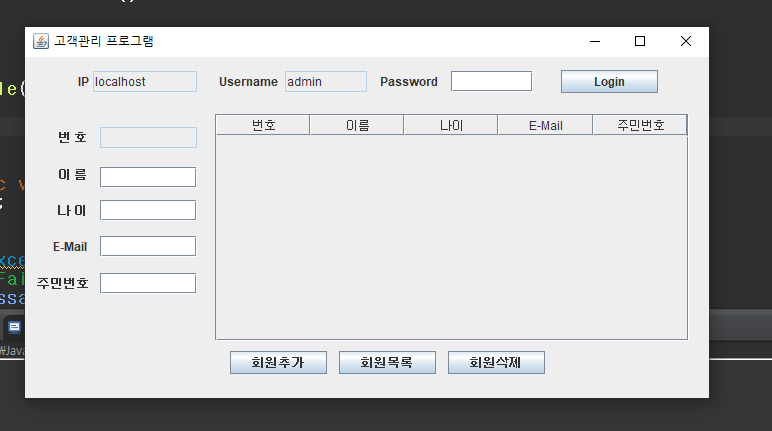772x431 pixels.
Task: Click the IP field containing localhost
Action: click(145, 81)
